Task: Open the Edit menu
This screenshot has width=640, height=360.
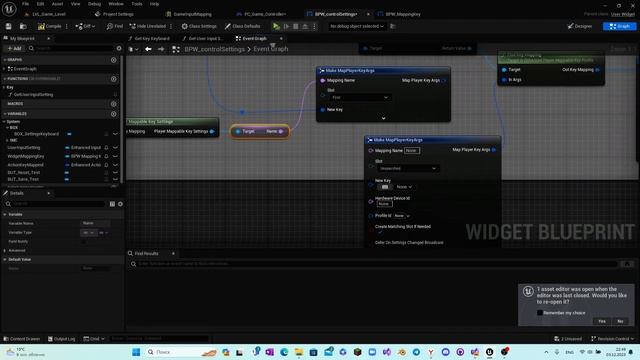Action: (x=40, y=4)
